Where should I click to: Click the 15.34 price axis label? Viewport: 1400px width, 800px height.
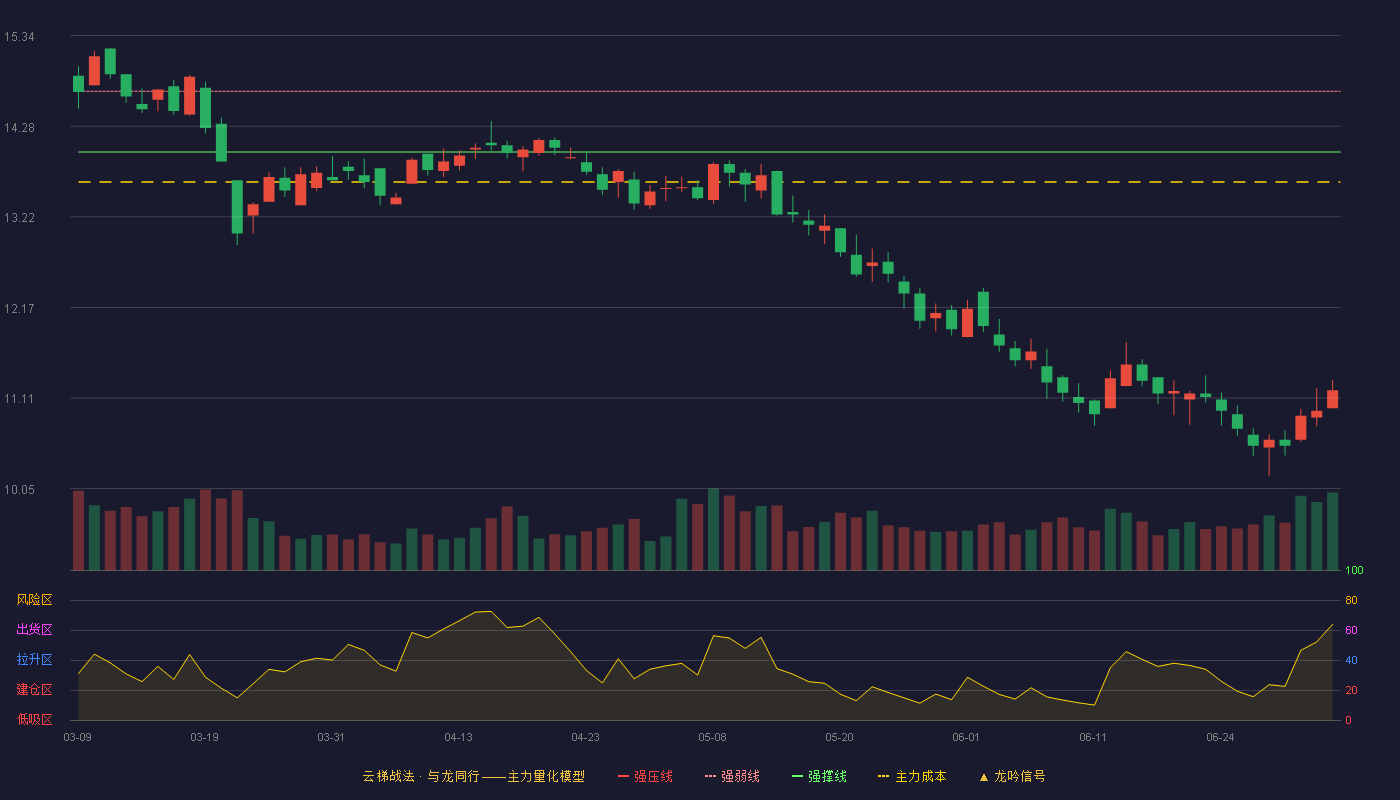coord(19,37)
